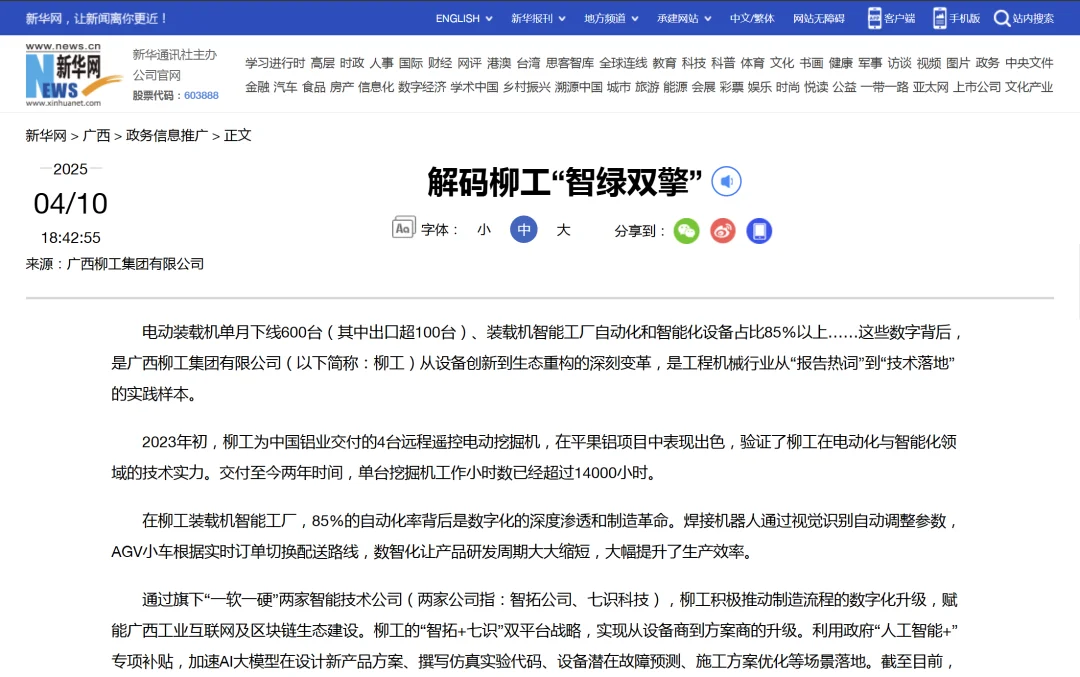Open the 军事 channel
The width and height of the screenshot is (1080, 677).
(x=870, y=63)
